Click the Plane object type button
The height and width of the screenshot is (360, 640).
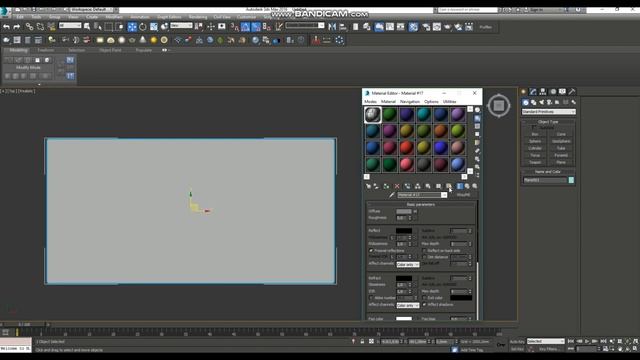[x=561, y=162]
